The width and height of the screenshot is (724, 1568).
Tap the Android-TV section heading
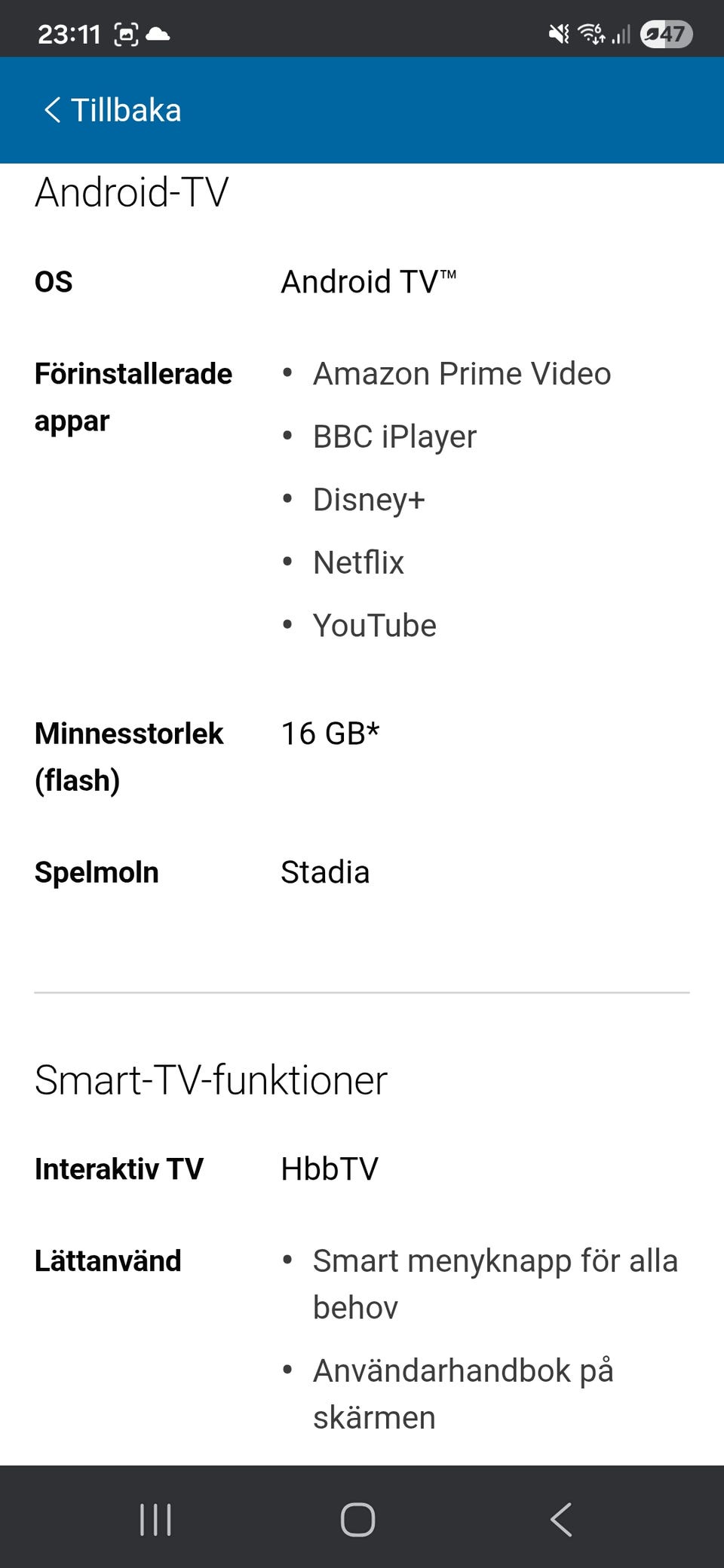point(131,191)
